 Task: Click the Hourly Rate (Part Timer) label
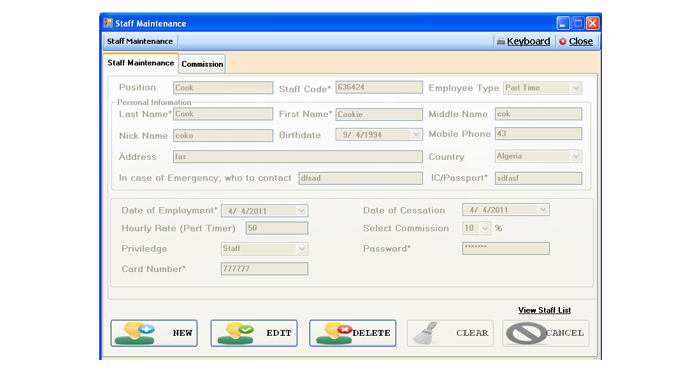tap(178, 228)
